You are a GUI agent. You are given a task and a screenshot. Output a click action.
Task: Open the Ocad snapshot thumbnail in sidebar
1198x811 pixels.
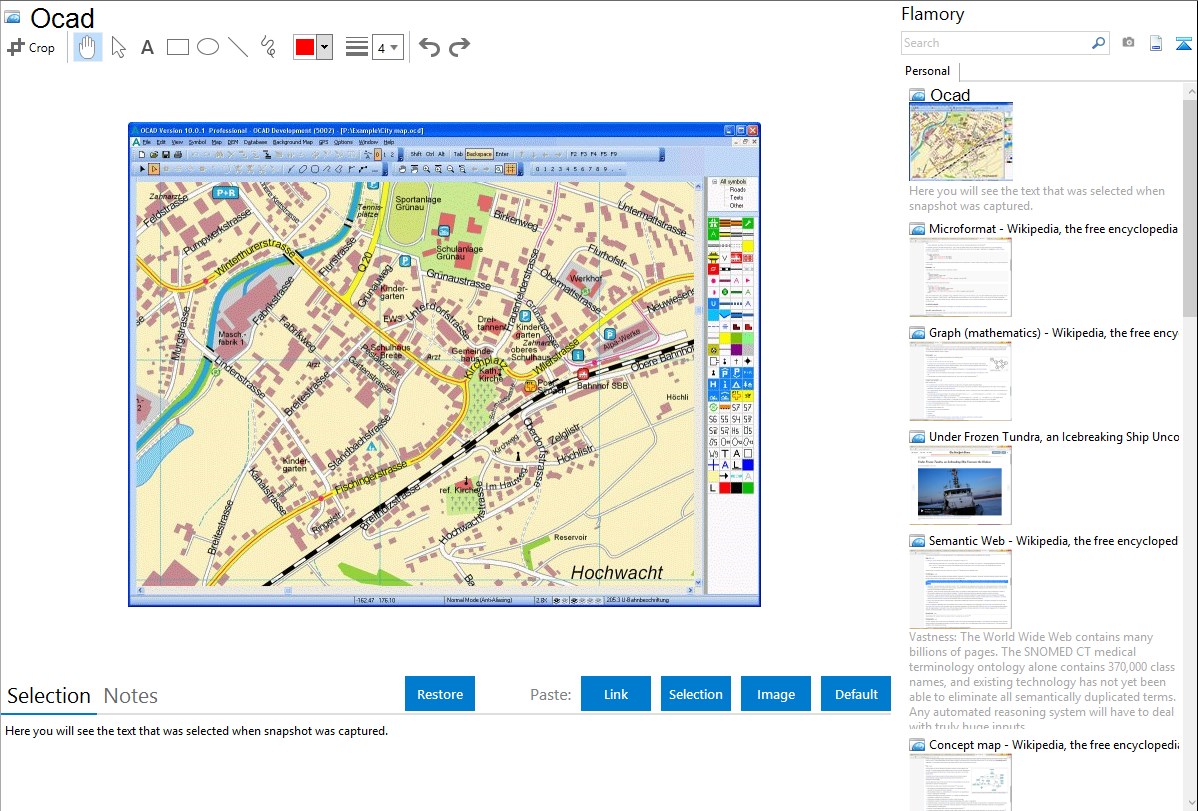tap(961, 142)
